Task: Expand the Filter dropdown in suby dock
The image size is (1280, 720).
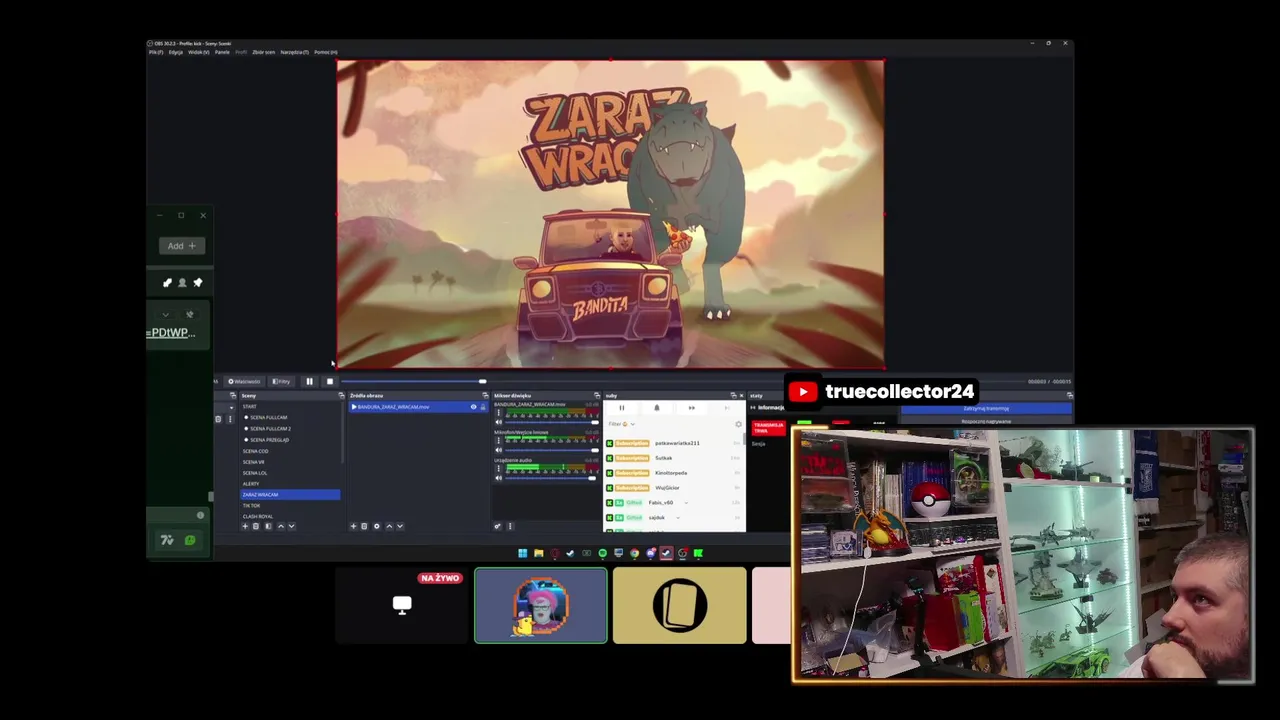Action: 622,424
